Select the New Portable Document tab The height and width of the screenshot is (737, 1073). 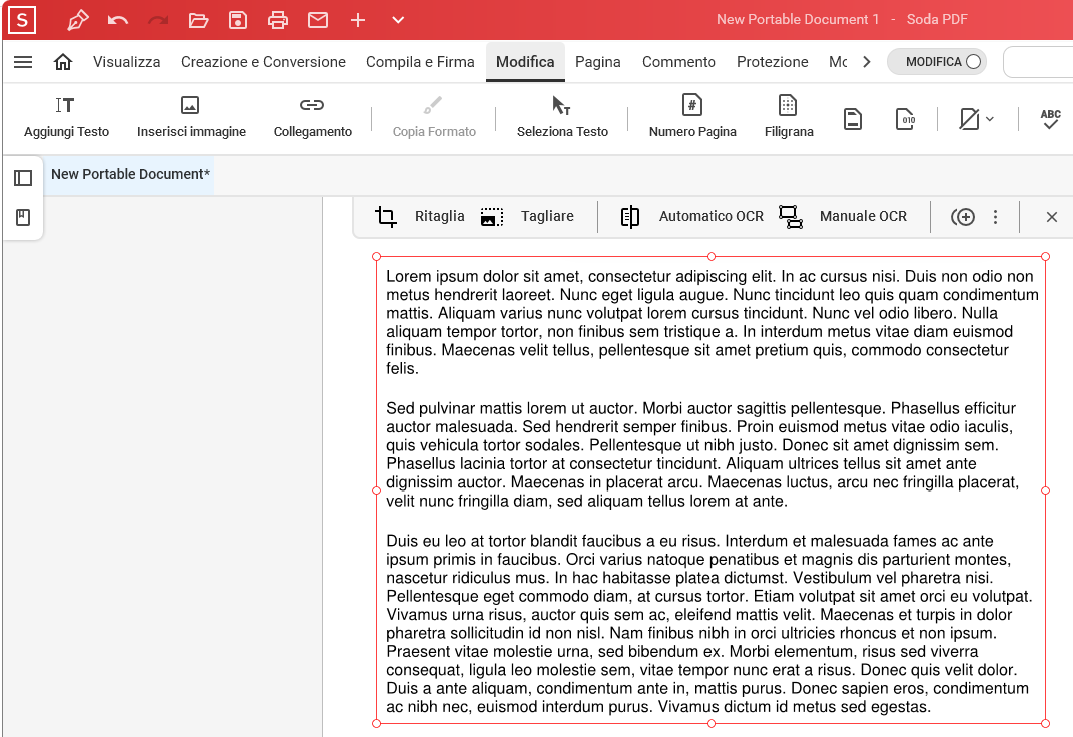coord(130,174)
